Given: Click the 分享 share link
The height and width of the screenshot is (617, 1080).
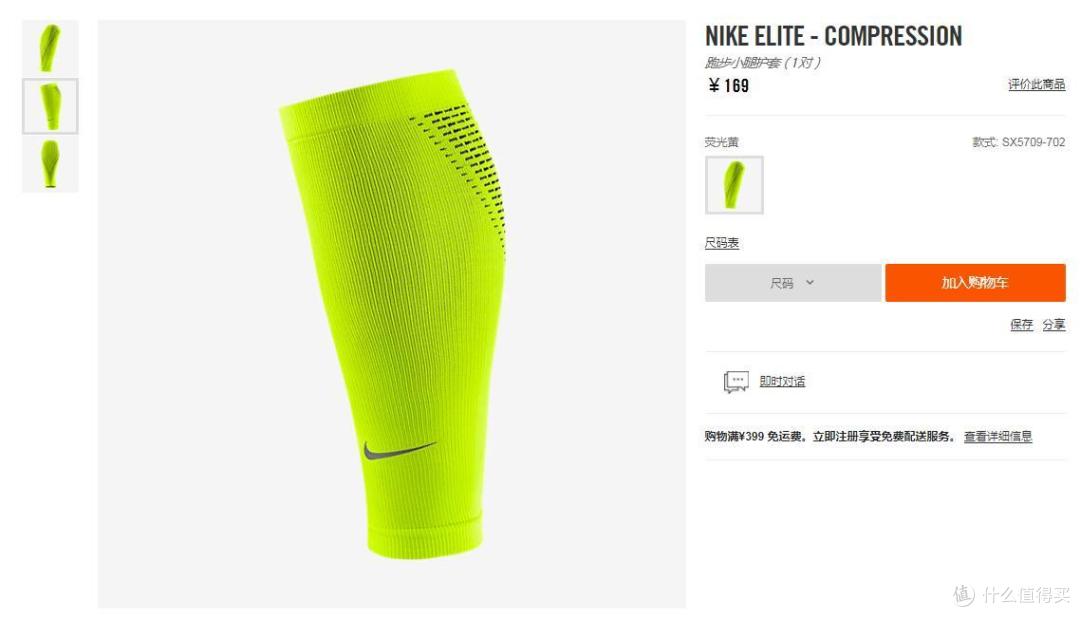Looking at the screenshot, I should pos(1054,324).
